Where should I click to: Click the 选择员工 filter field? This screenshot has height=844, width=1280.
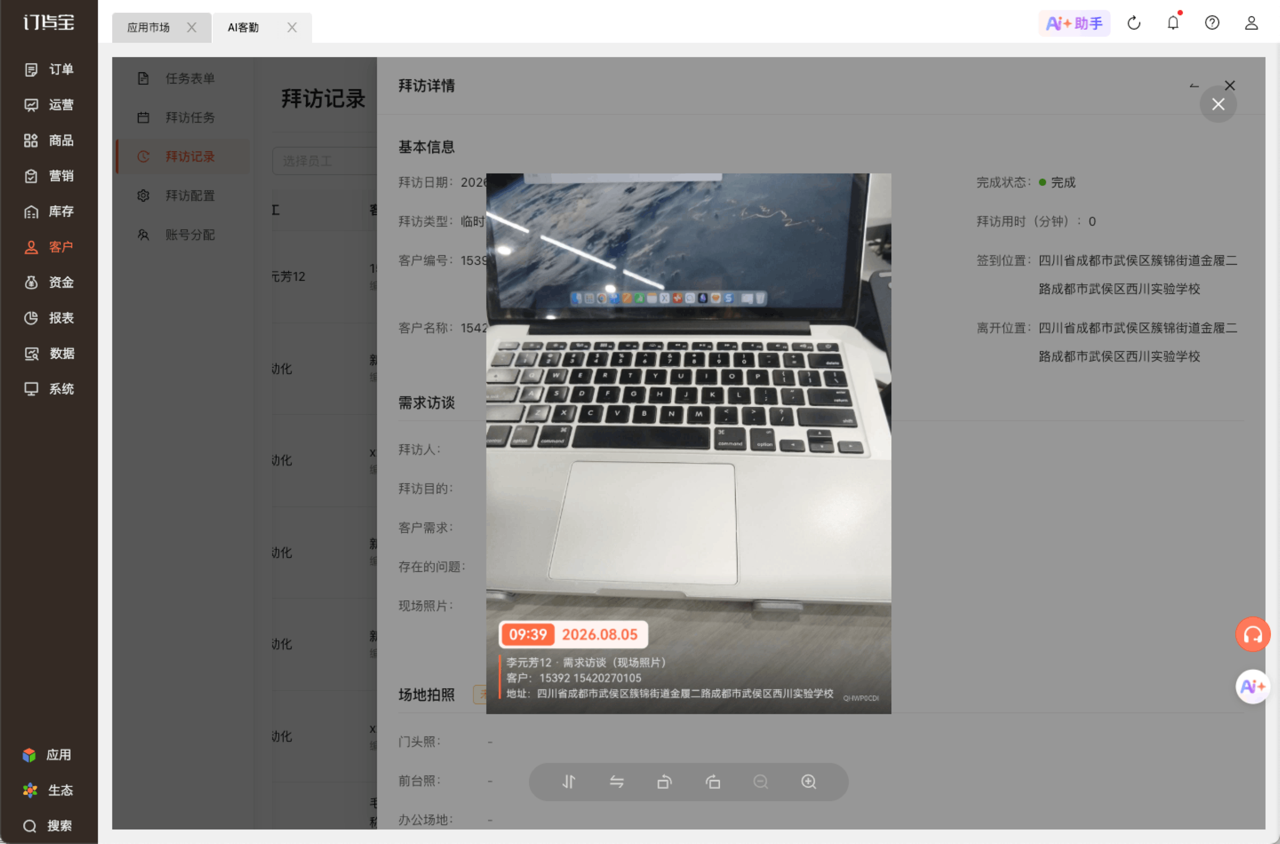tap(324, 161)
